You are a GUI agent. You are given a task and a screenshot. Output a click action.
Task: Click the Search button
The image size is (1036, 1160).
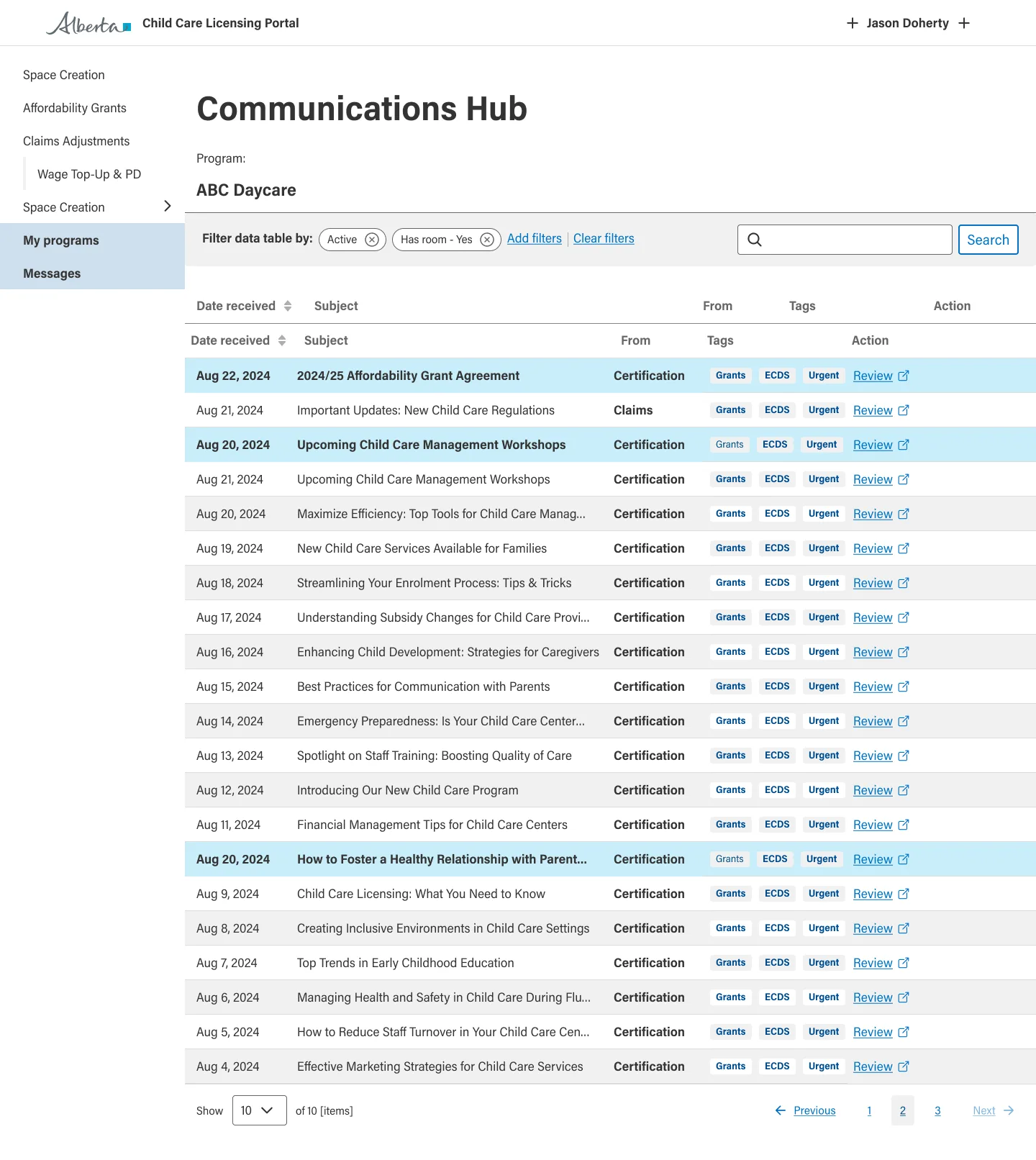[x=988, y=240]
